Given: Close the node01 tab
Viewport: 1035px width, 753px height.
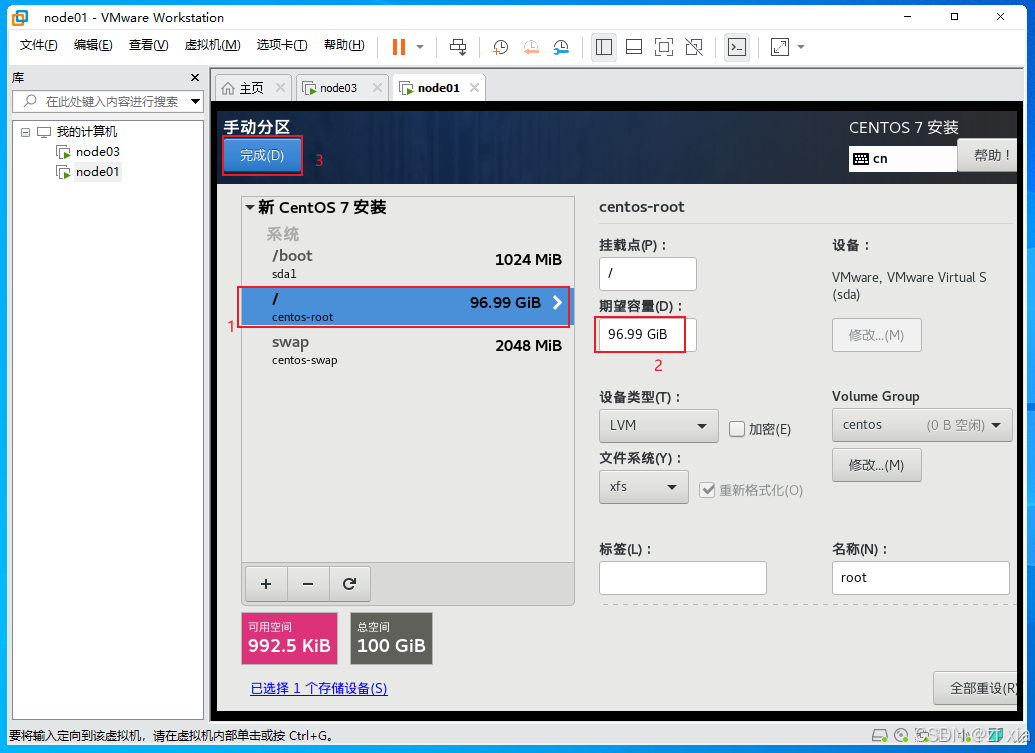Looking at the screenshot, I should 474,87.
